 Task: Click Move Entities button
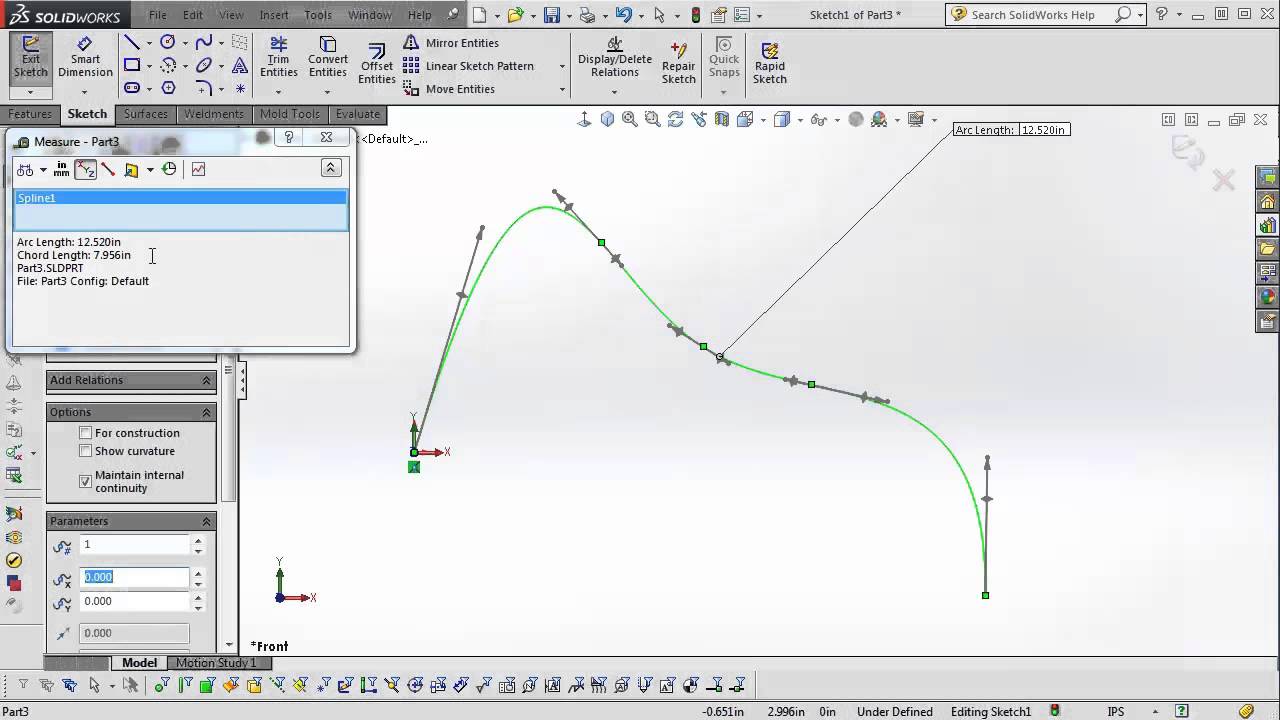pos(449,89)
